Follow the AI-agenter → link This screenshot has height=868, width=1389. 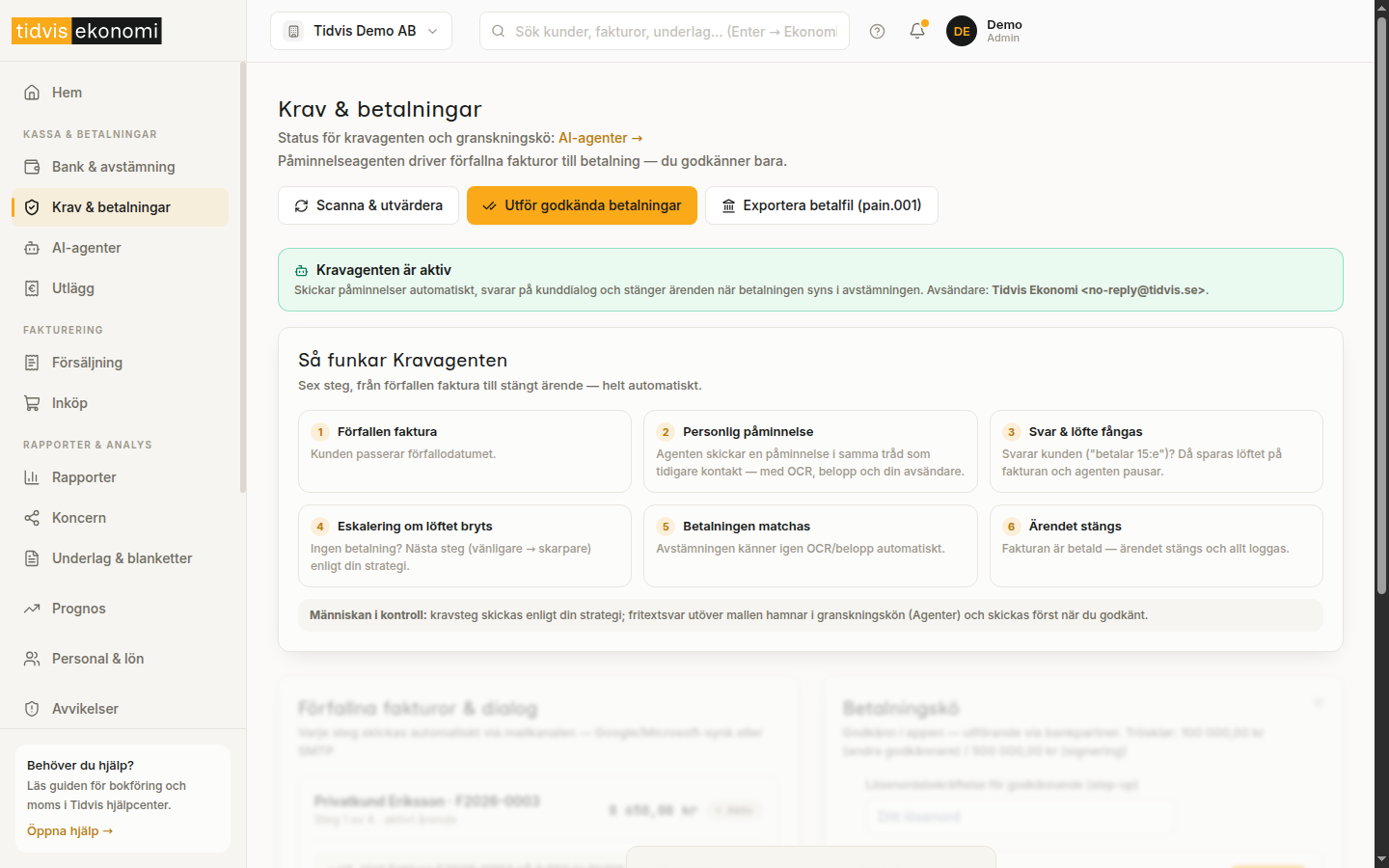click(600, 138)
